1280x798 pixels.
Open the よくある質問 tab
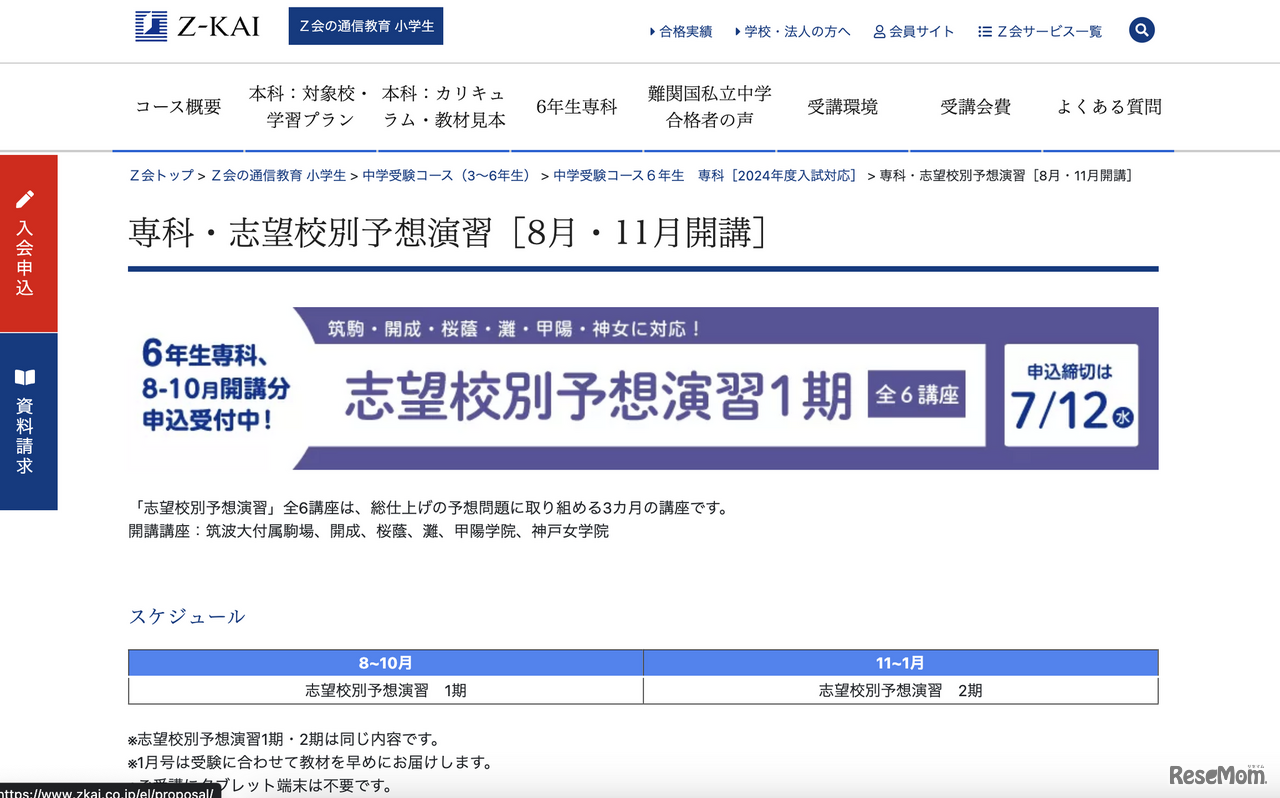point(1108,106)
